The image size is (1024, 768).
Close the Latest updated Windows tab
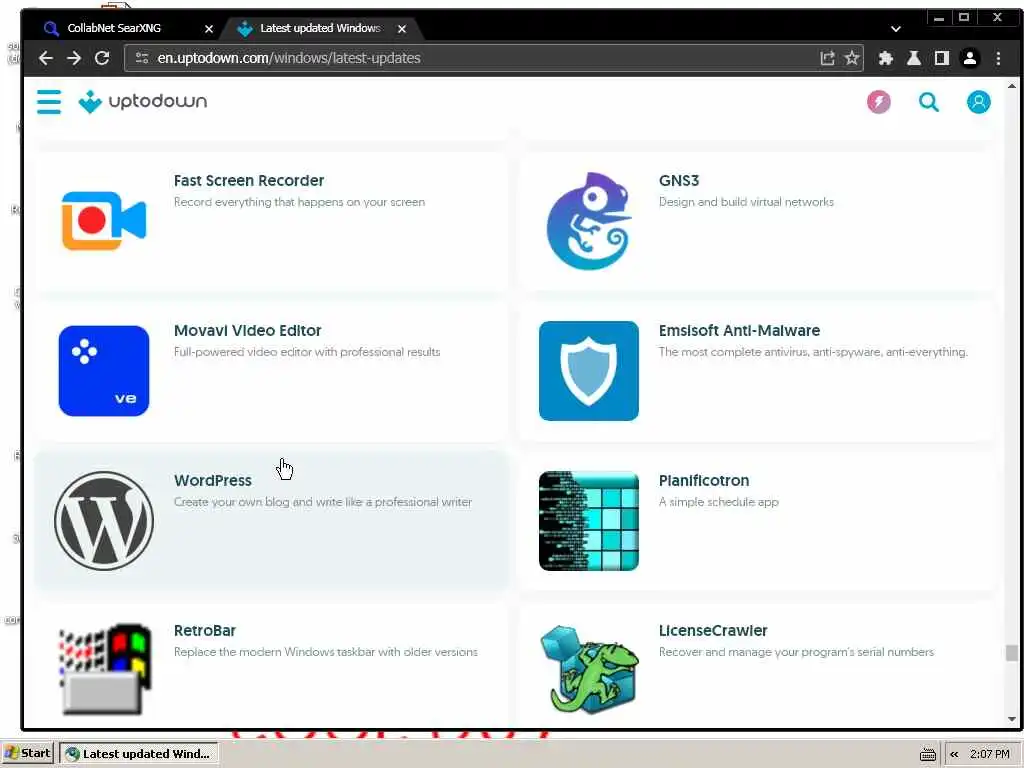tap(402, 29)
